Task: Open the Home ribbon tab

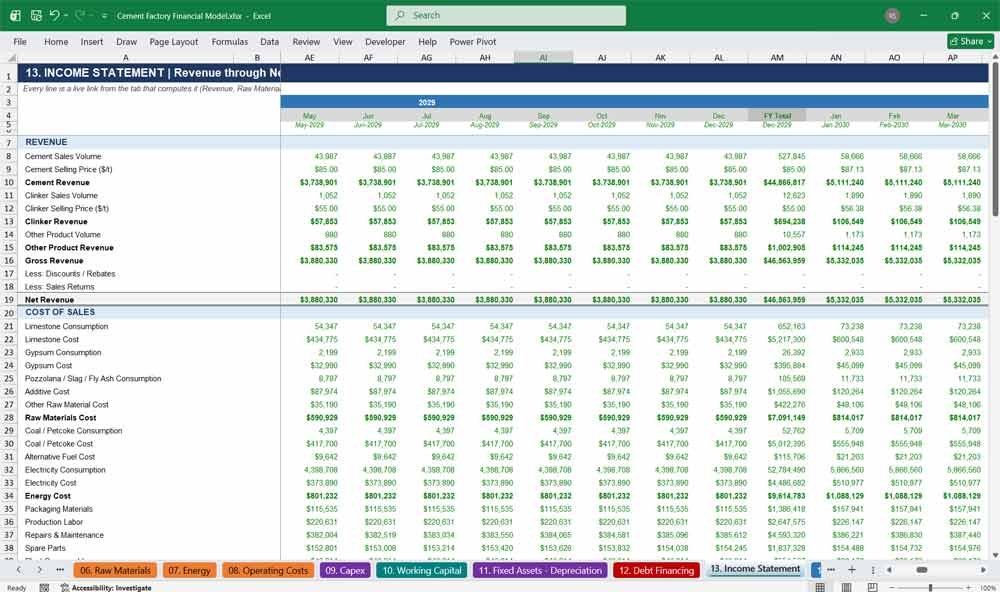Action: [56, 41]
